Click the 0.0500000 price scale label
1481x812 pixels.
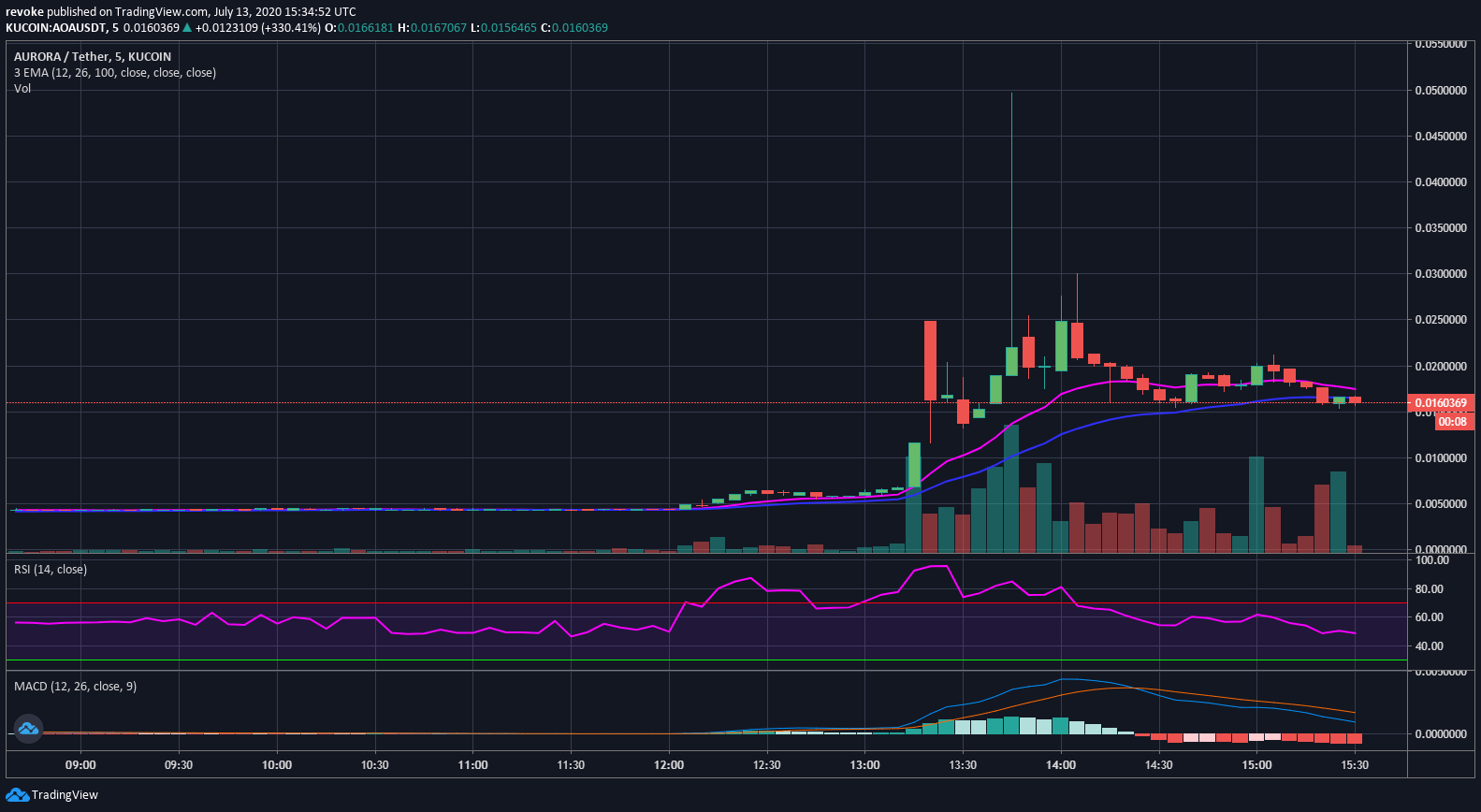[x=1441, y=91]
